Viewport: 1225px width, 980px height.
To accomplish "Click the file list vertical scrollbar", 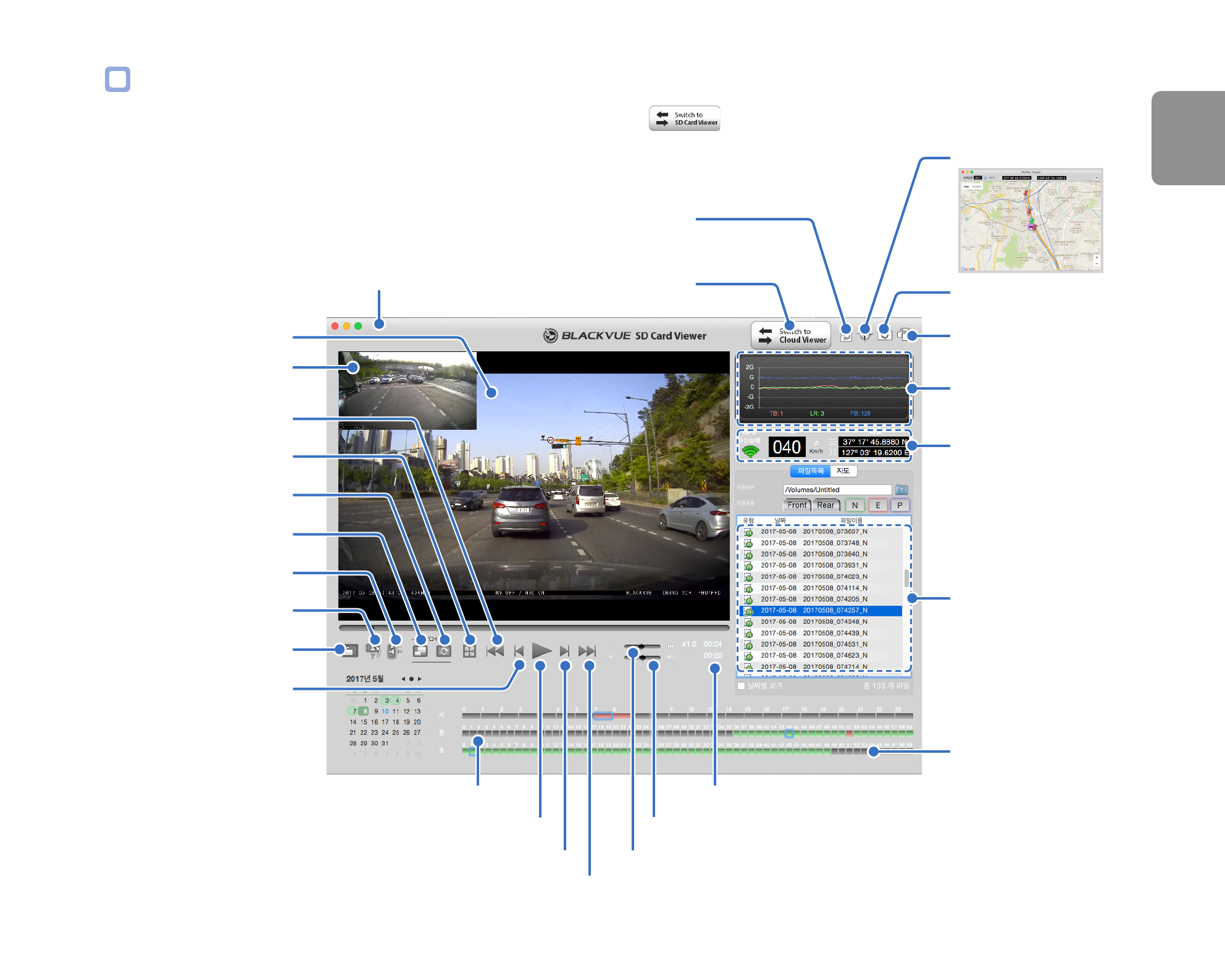I will click(906, 578).
